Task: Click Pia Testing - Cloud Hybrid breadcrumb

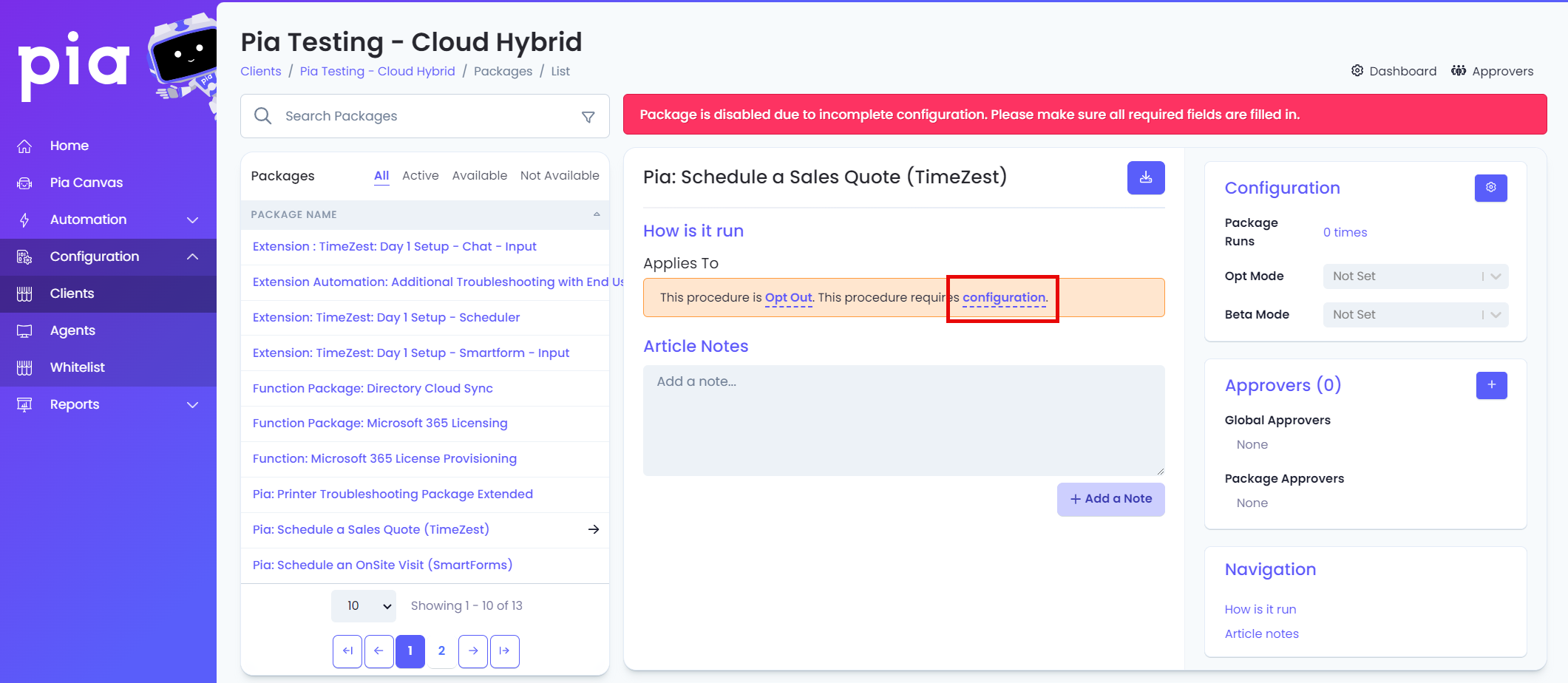Action: point(377,72)
